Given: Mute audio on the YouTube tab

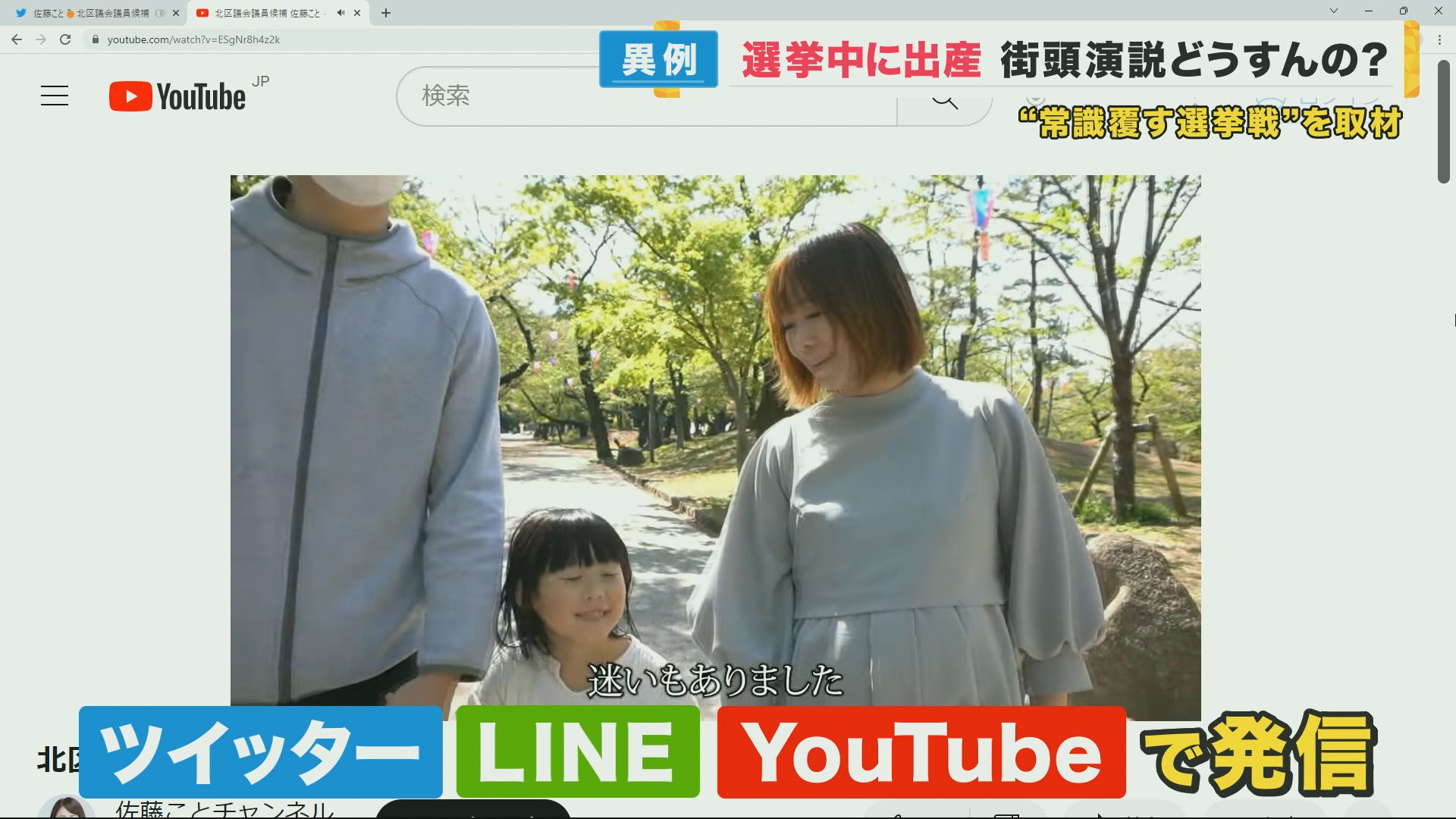Looking at the screenshot, I should [x=340, y=13].
